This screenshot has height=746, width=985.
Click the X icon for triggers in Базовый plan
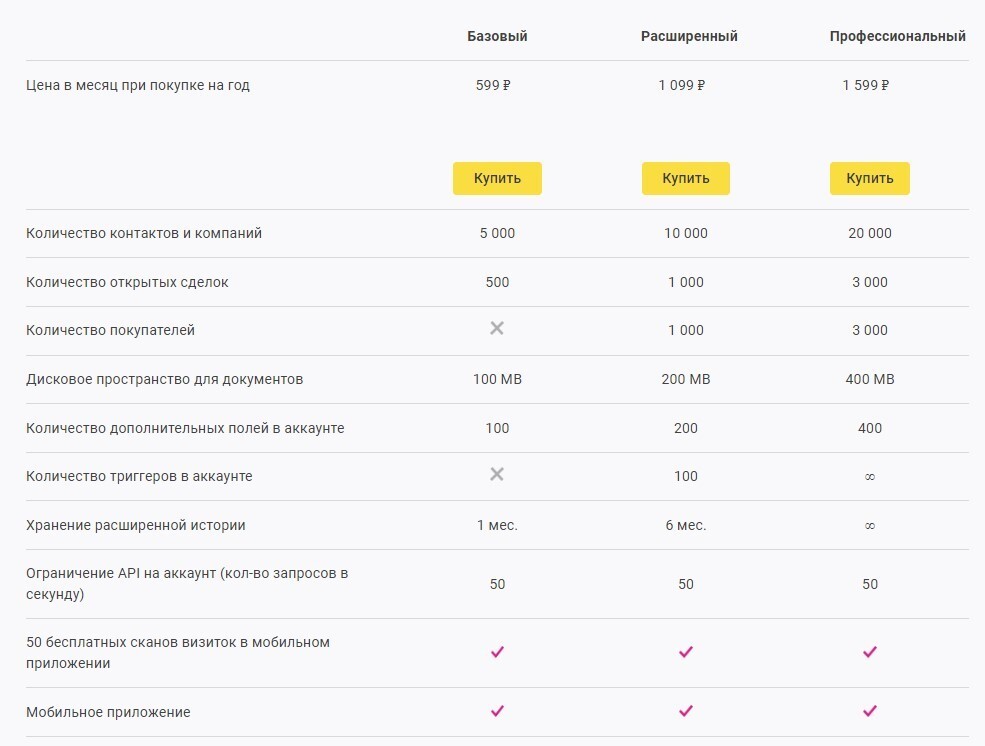point(497,476)
